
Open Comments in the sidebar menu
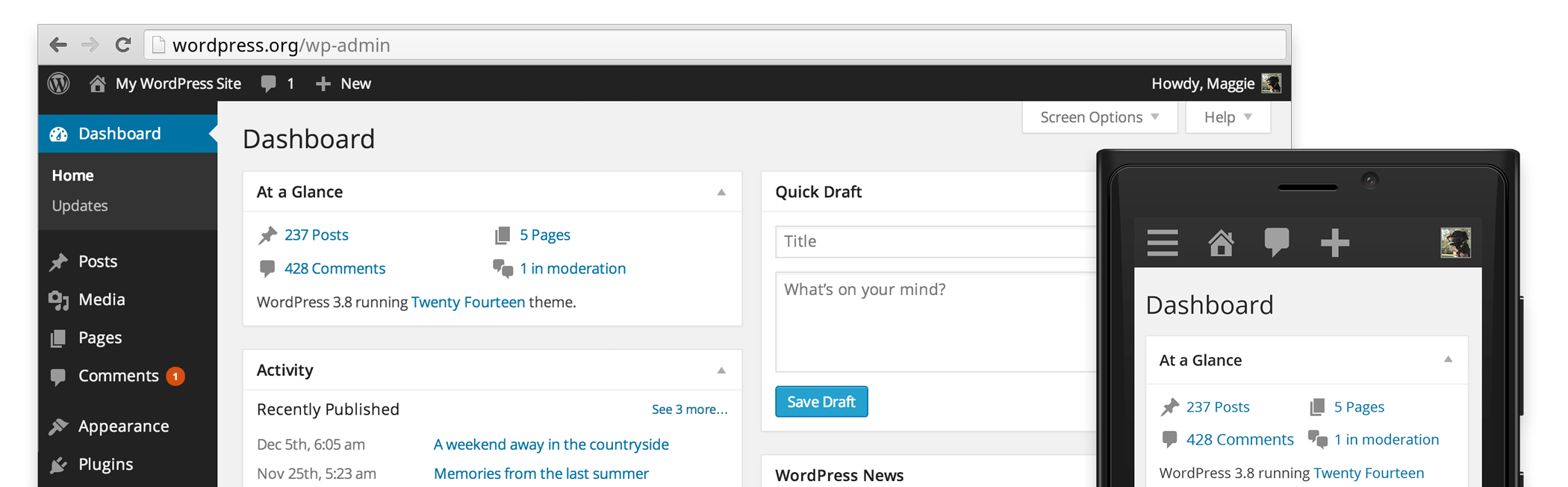click(119, 376)
